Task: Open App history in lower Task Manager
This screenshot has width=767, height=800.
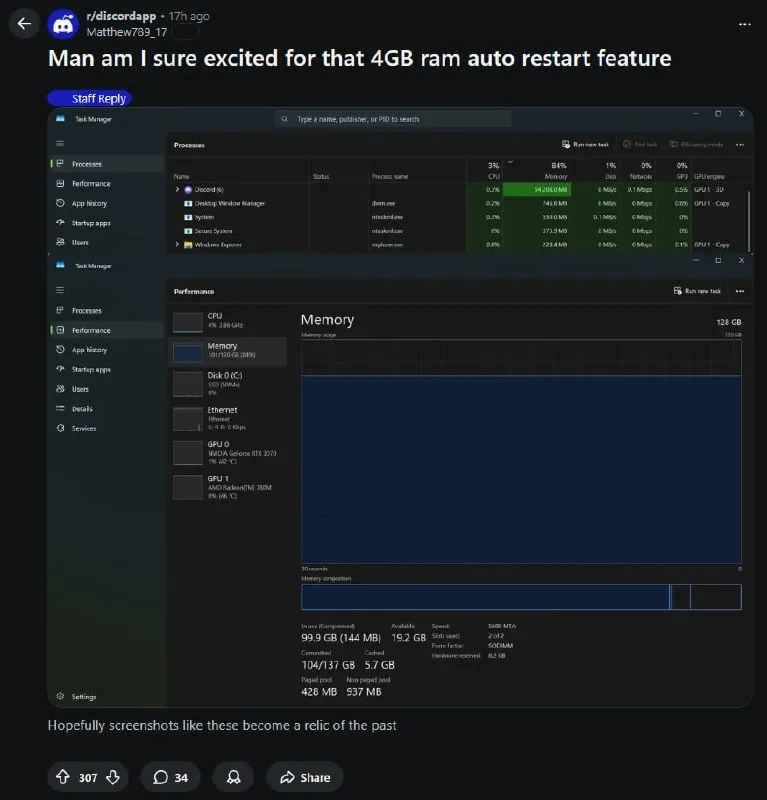Action: click(106, 349)
